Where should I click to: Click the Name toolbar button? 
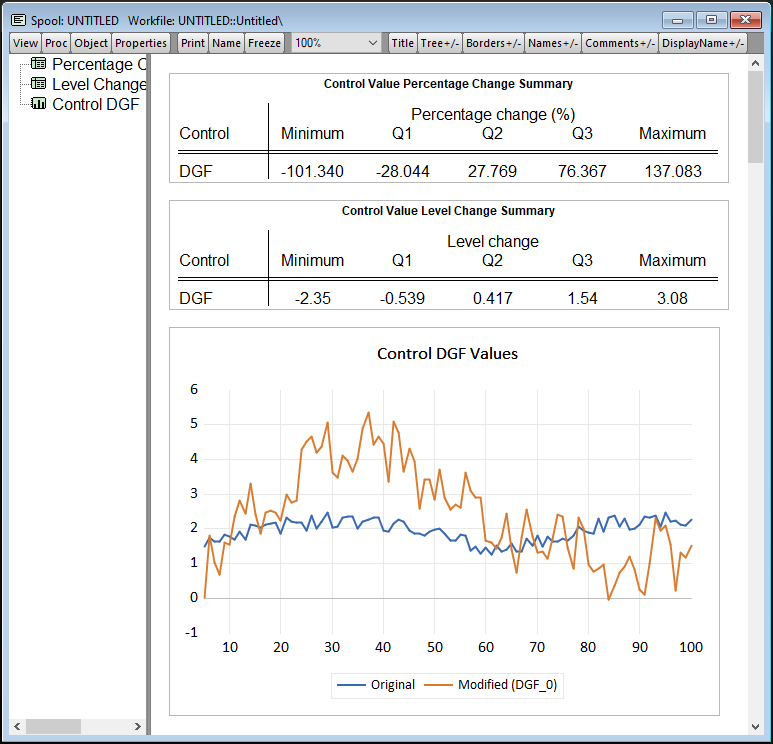[226, 43]
